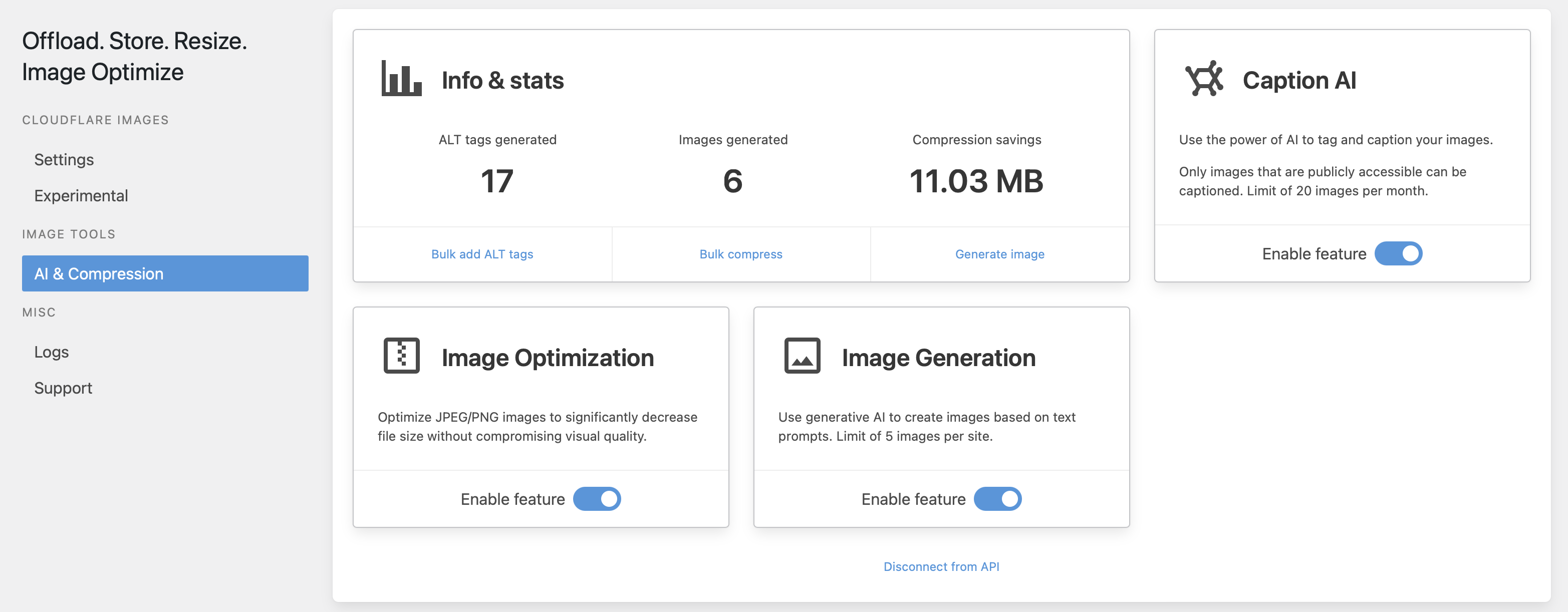Click Disconnect from API link
This screenshot has height=612, width=1568.
[941, 566]
